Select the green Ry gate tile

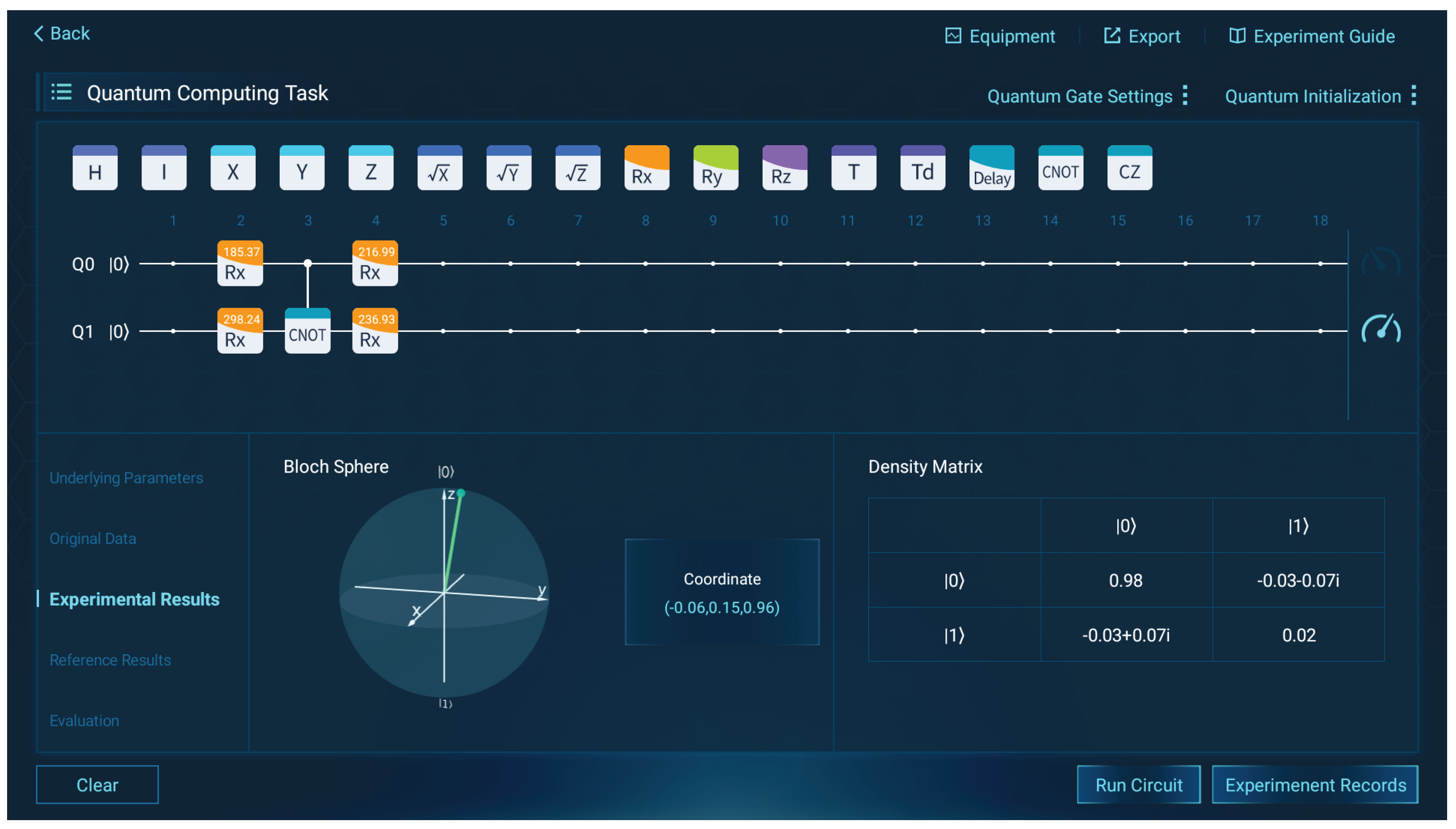click(x=715, y=168)
